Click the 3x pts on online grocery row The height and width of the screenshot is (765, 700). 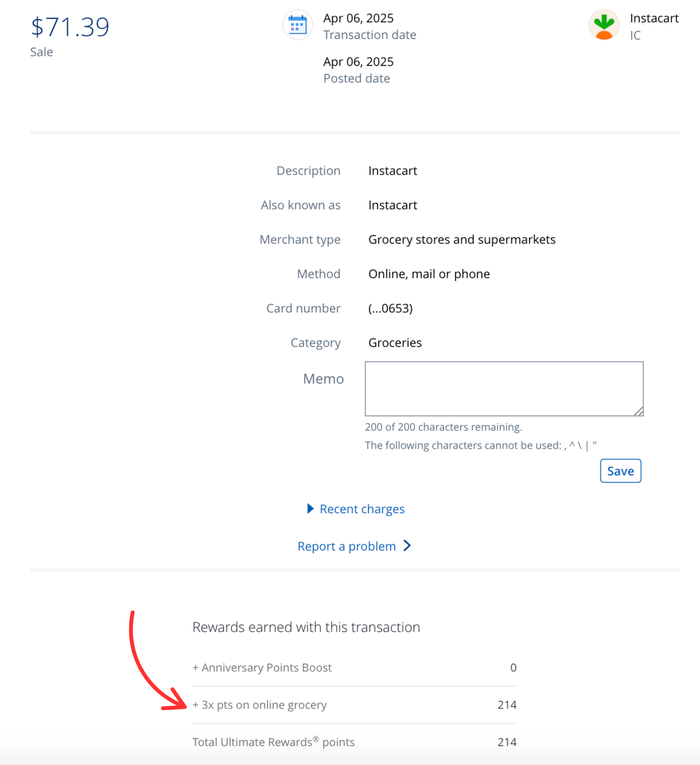coord(355,705)
